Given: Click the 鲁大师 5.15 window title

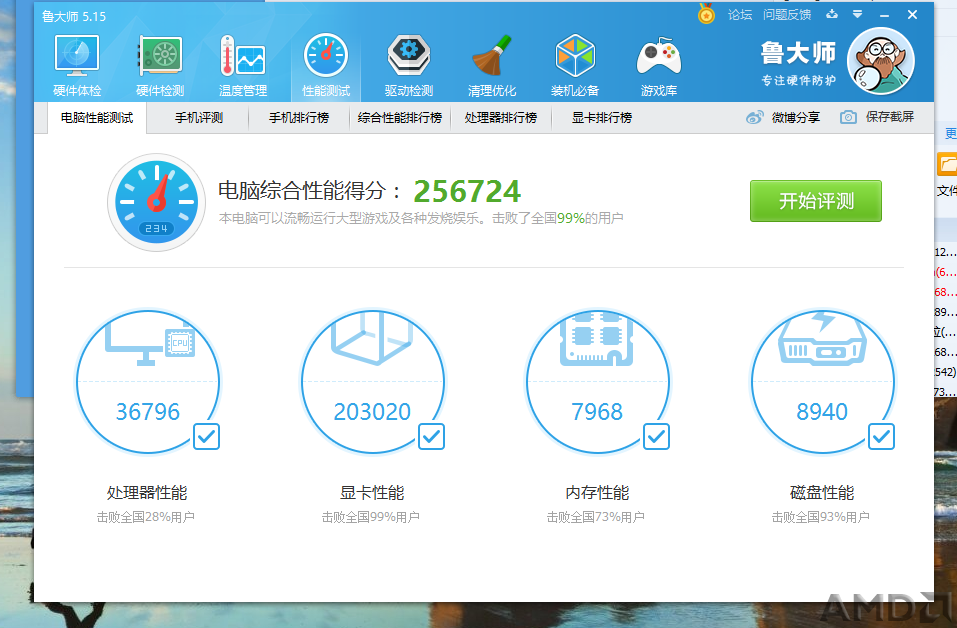Looking at the screenshot, I should [74, 16].
